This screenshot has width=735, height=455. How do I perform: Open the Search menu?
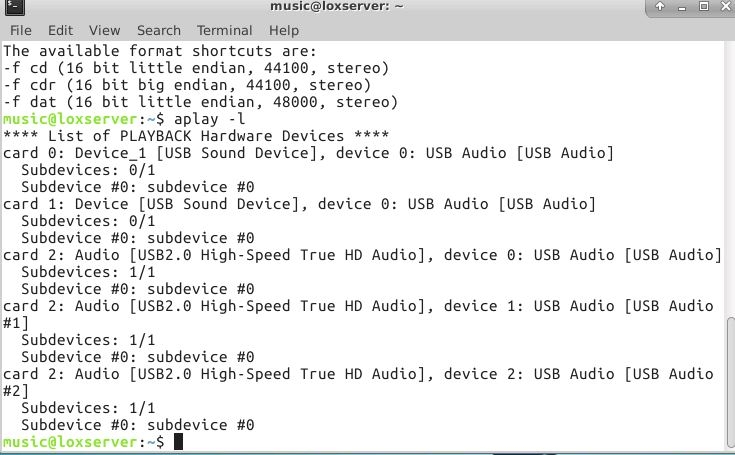coord(159,30)
